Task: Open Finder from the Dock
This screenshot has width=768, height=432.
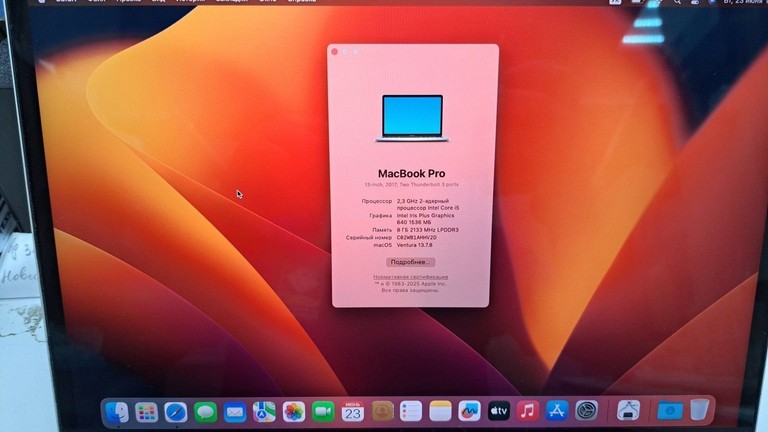Action: click(118, 412)
